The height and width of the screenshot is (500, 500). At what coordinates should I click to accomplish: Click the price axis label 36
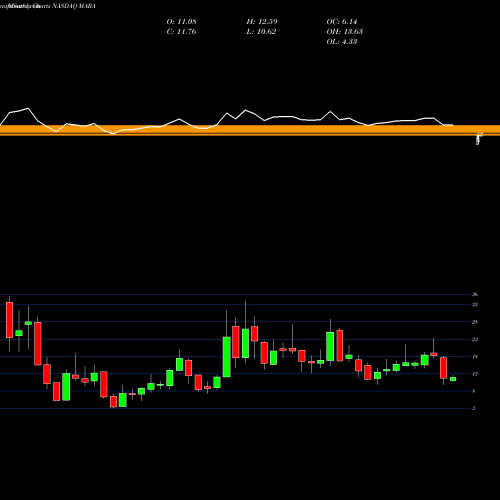pyautogui.click(x=475, y=294)
